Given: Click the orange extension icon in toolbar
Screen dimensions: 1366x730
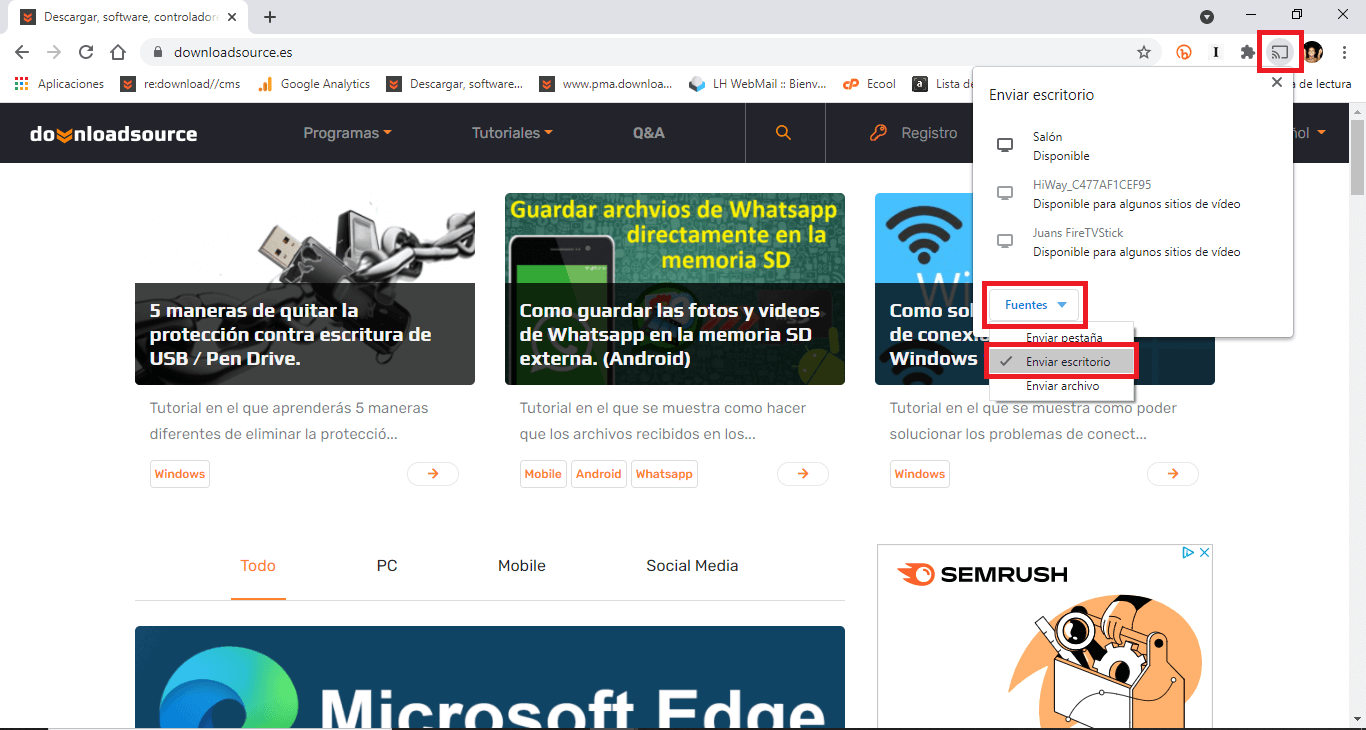Looking at the screenshot, I should 1184,52.
